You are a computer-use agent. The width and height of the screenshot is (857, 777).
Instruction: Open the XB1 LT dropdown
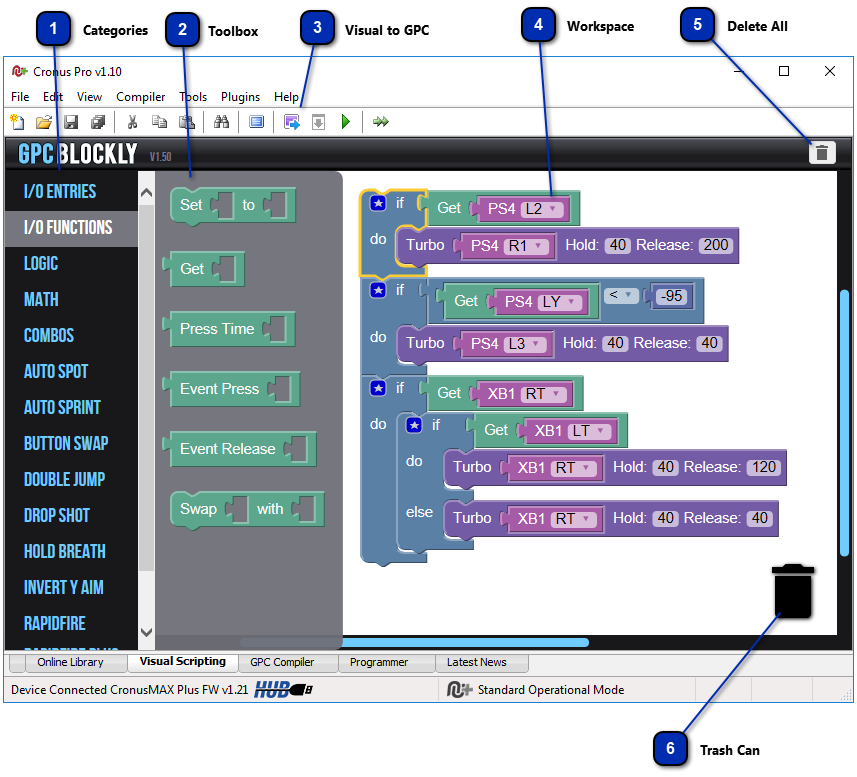[589, 431]
